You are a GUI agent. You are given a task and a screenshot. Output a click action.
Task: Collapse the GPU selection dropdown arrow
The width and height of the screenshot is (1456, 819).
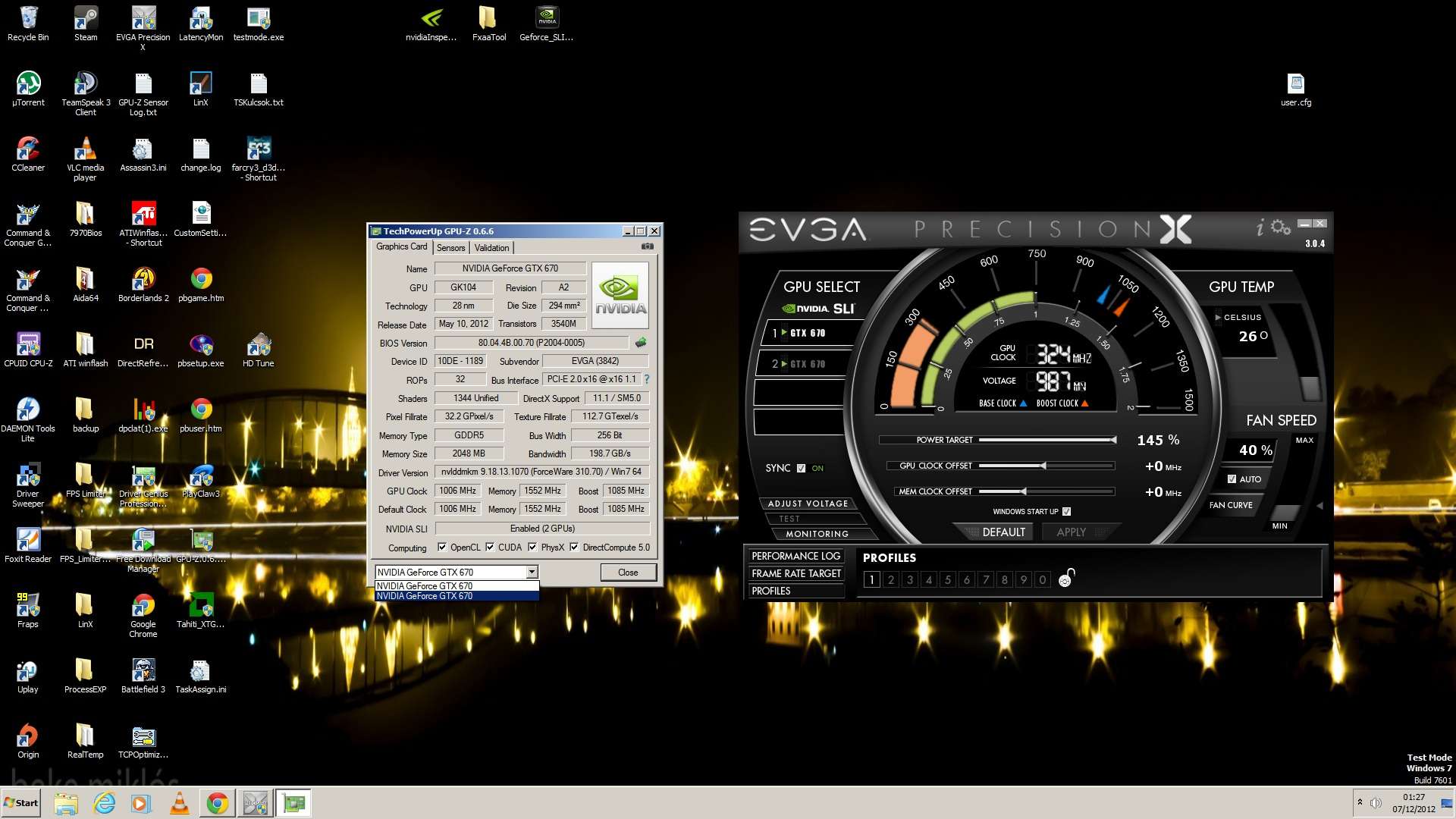[x=532, y=573]
